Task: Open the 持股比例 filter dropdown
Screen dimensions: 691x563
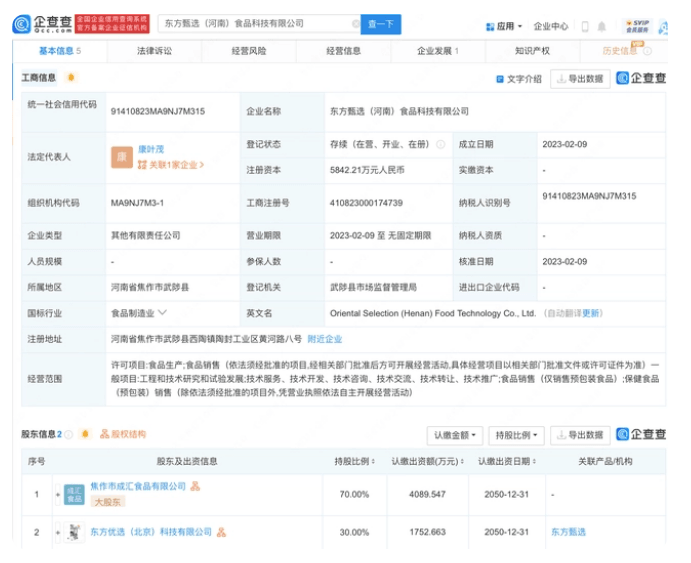Action: 516,436
